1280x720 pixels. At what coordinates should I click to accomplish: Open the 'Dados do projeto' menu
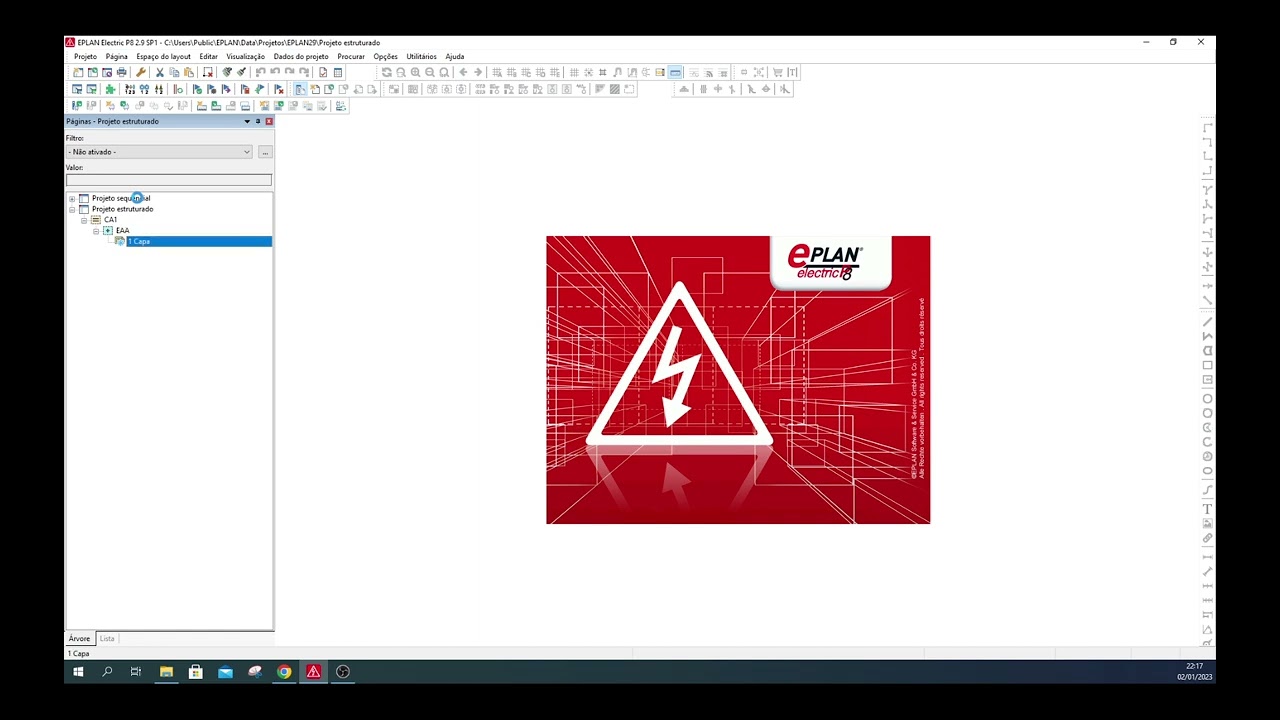coord(301,56)
